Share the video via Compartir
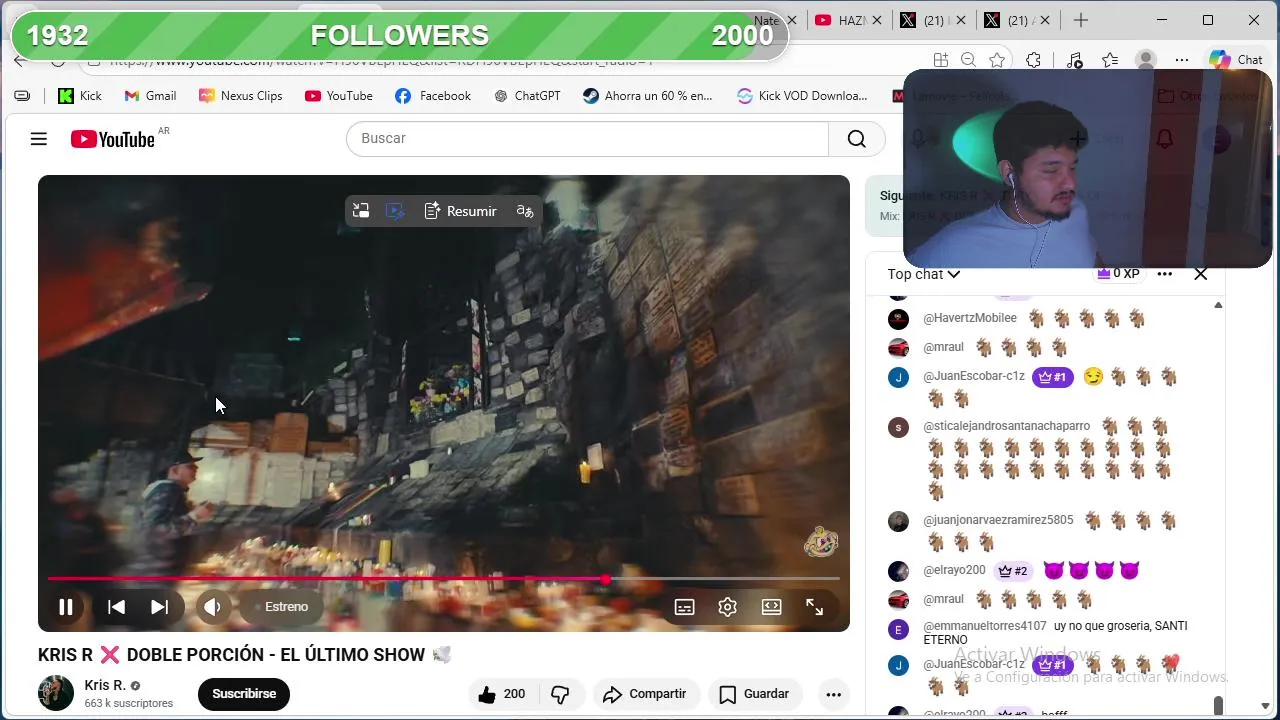Viewport: 1280px width, 720px height. [645, 694]
